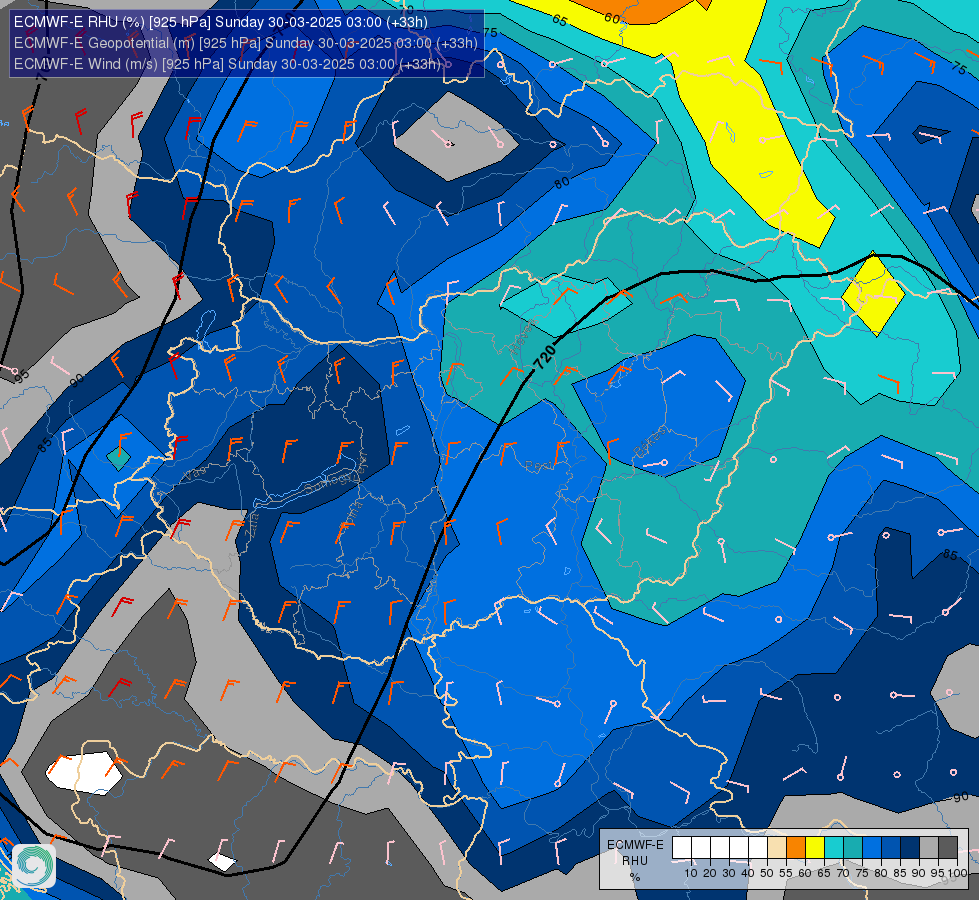
Task: Pick the teal 70–75% legend swatch
Action: point(853,848)
